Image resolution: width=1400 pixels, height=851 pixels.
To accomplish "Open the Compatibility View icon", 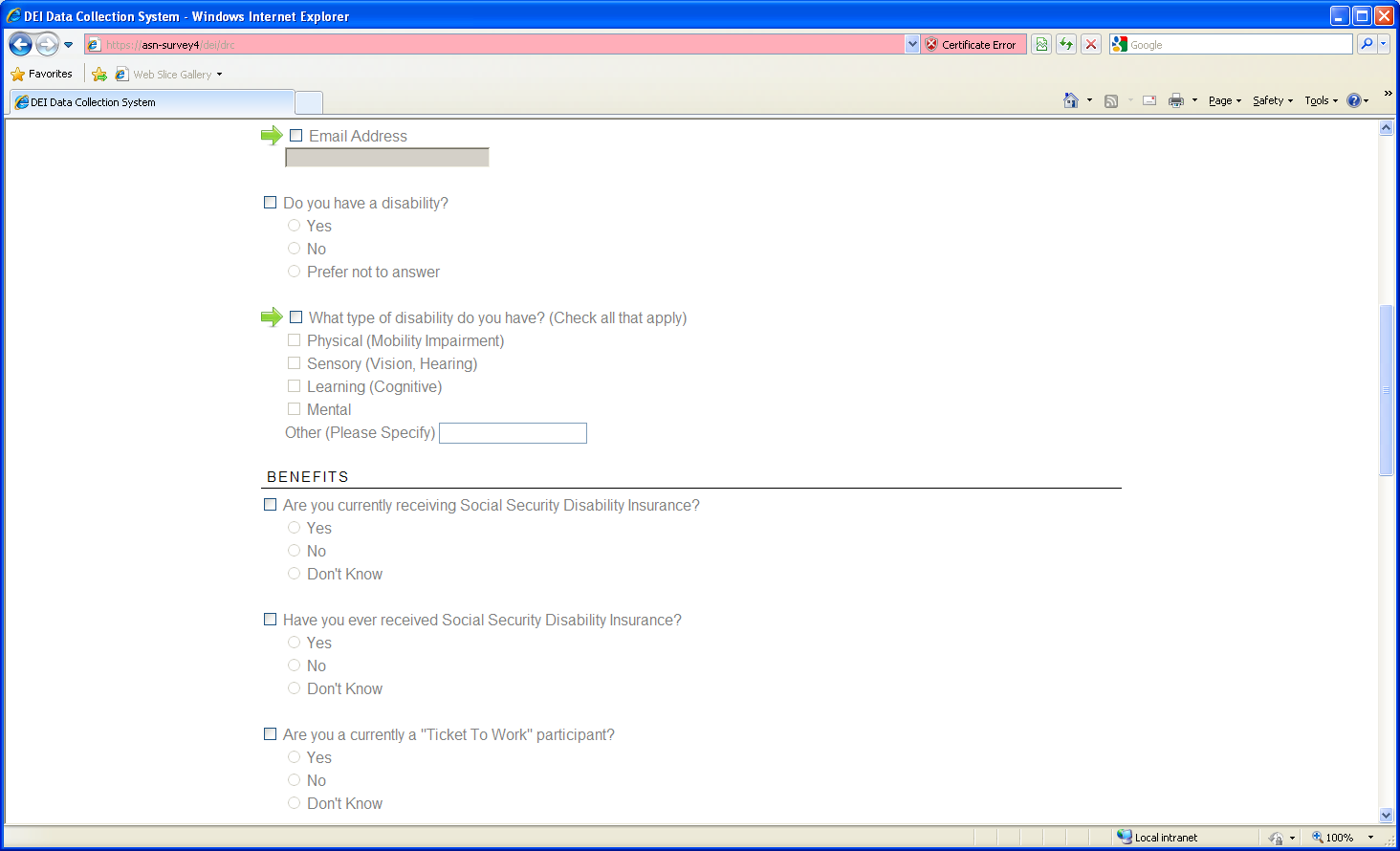I will point(1041,44).
